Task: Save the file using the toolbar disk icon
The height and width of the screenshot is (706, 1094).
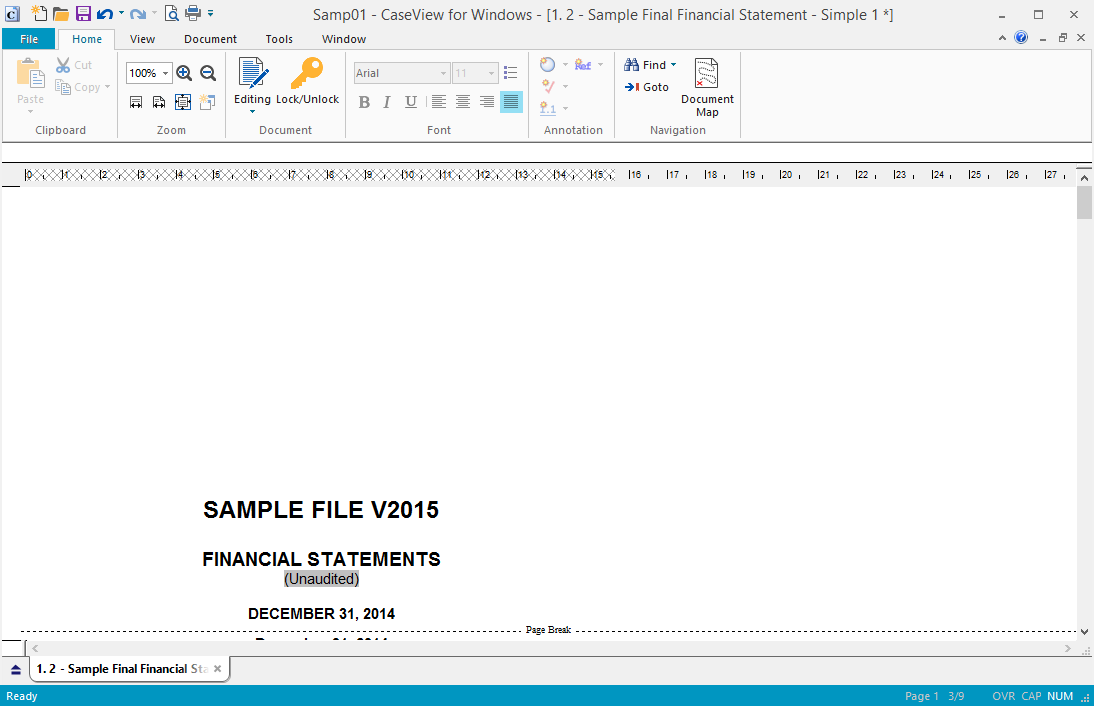Action: point(83,14)
